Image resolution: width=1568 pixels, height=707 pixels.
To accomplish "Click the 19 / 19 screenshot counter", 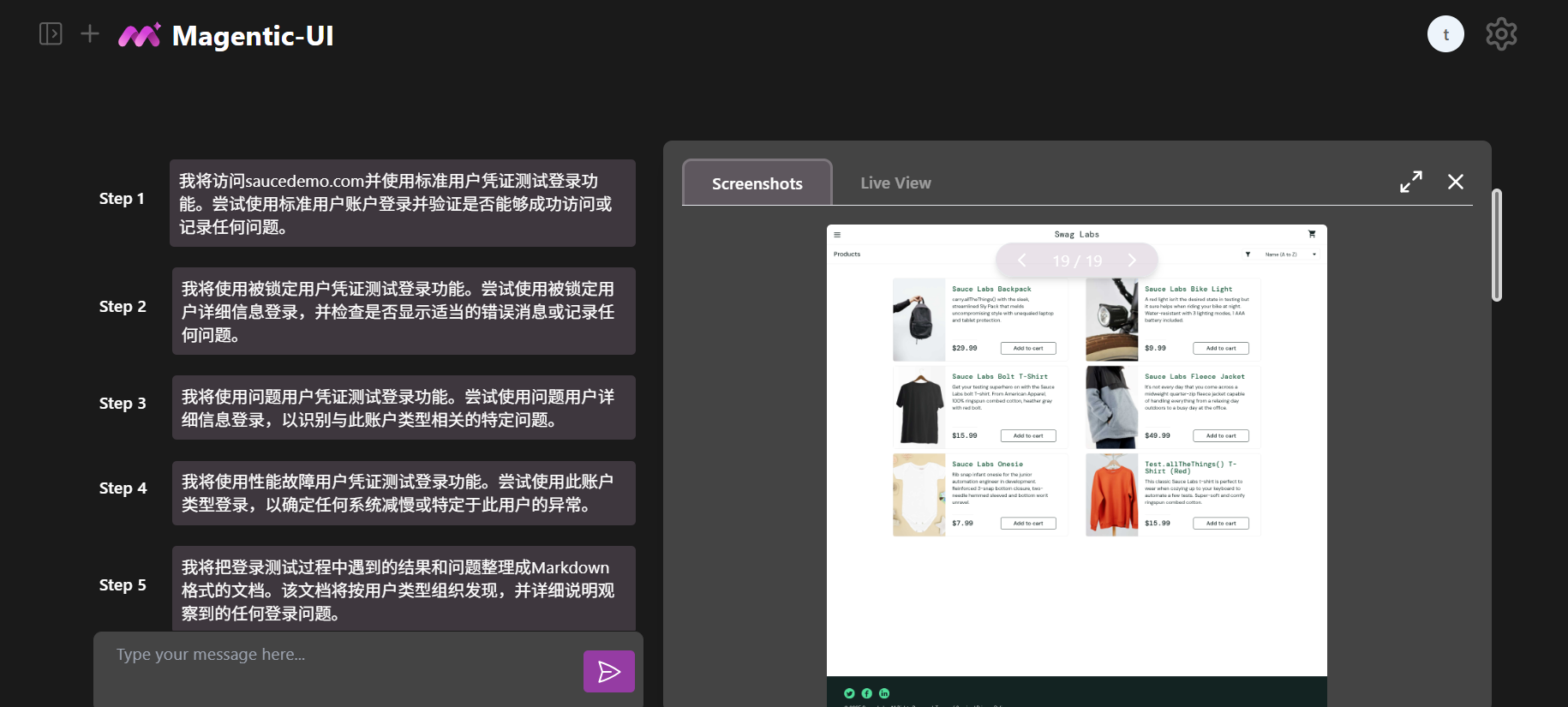I will (x=1077, y=261).
